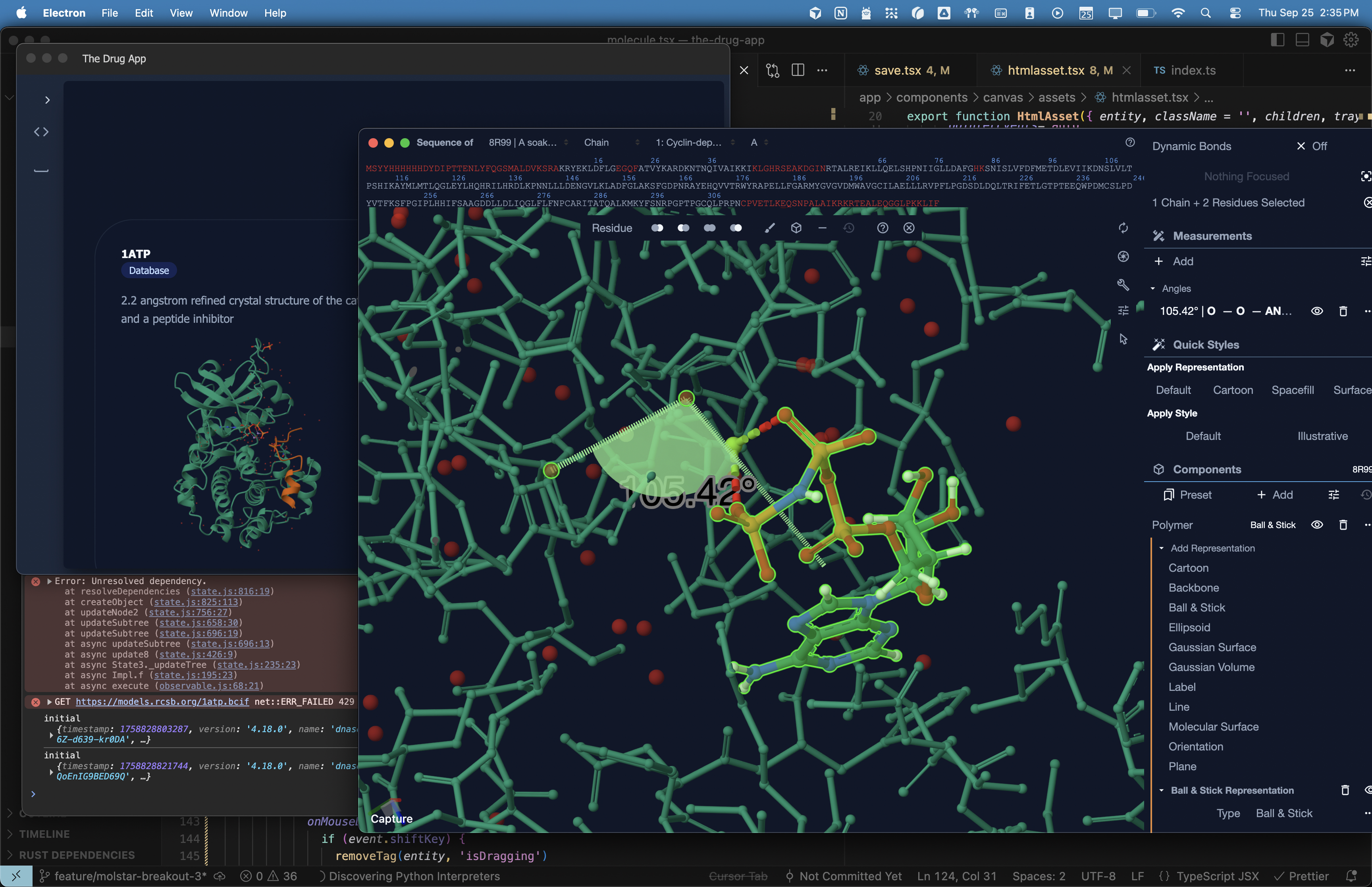Open the entity dropdown 1: Cyclin-dep...
The height and width of the screenshot is (887, 1372).
tap(695, 142)
